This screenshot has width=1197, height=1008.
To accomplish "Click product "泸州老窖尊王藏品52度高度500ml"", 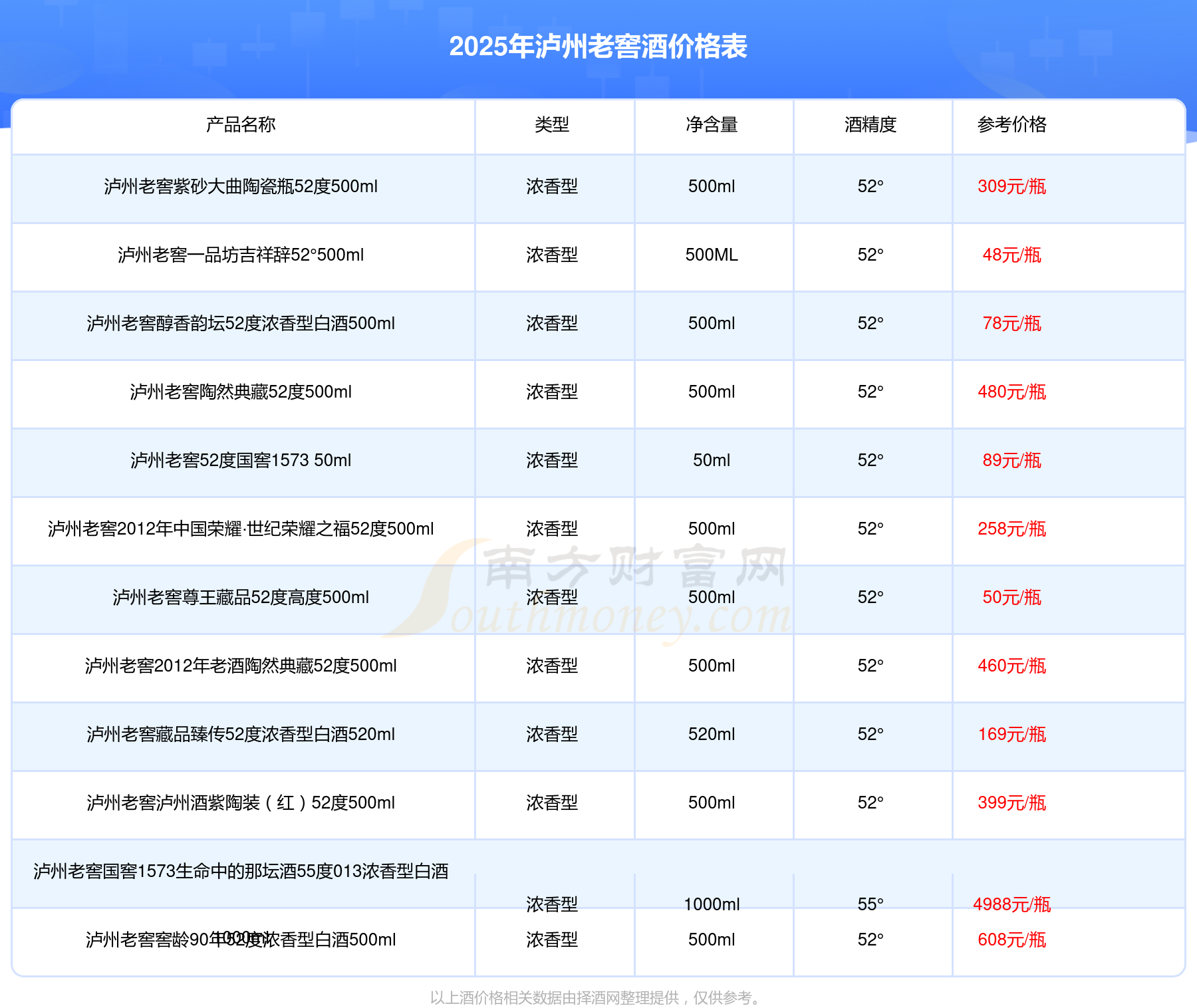I will [x=241, y=597].
